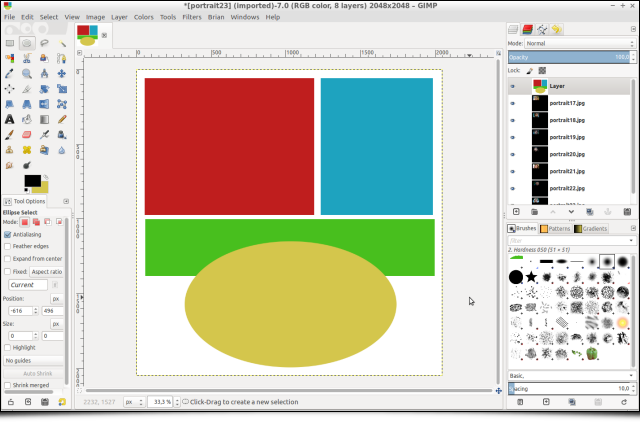Select the Crop tool
The image size is (640, 422).
coord(27,89)
